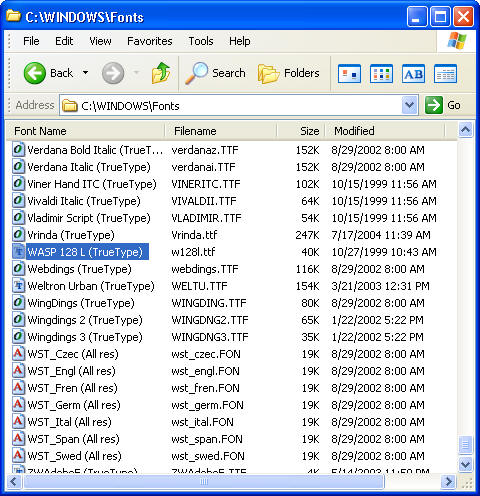Select WingDings font icon
The image size is (480, 496).
[18, 302]
